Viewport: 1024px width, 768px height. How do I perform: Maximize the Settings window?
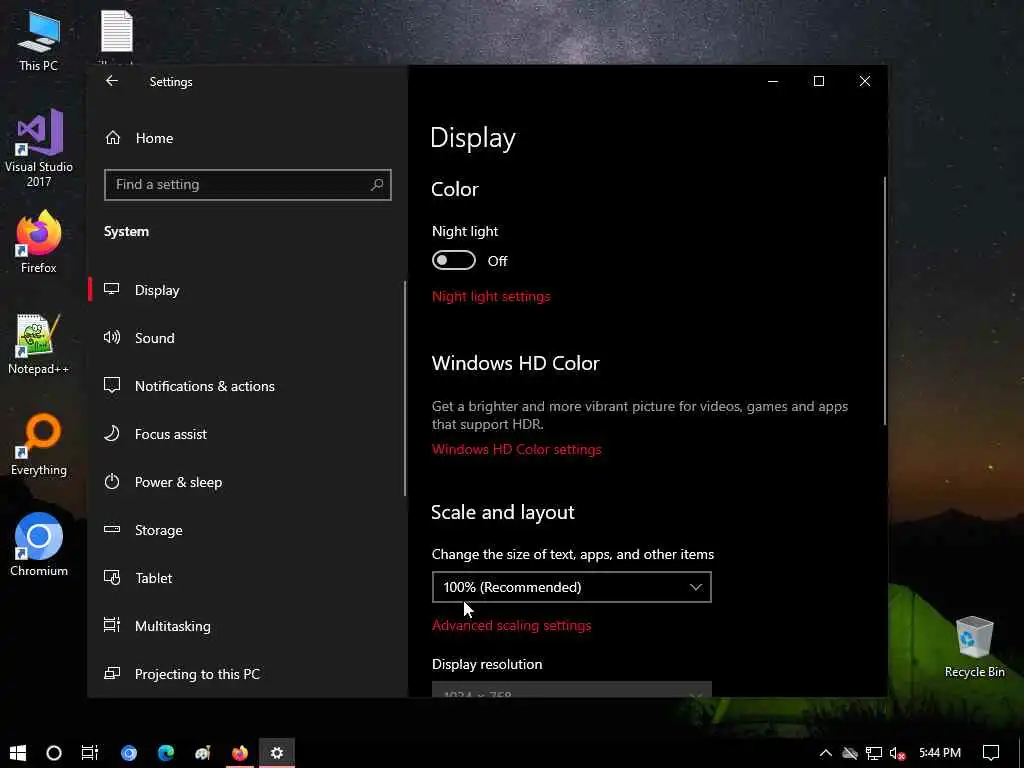818,81
